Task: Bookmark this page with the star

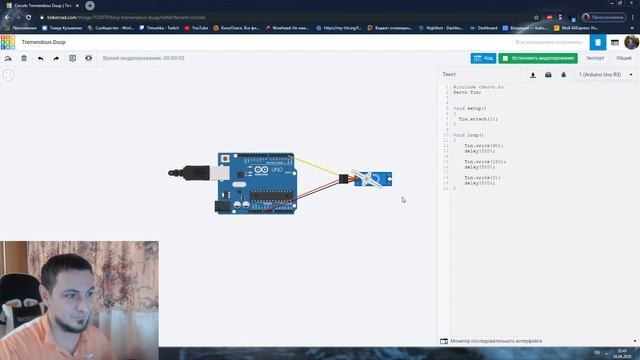Action: 536,18
